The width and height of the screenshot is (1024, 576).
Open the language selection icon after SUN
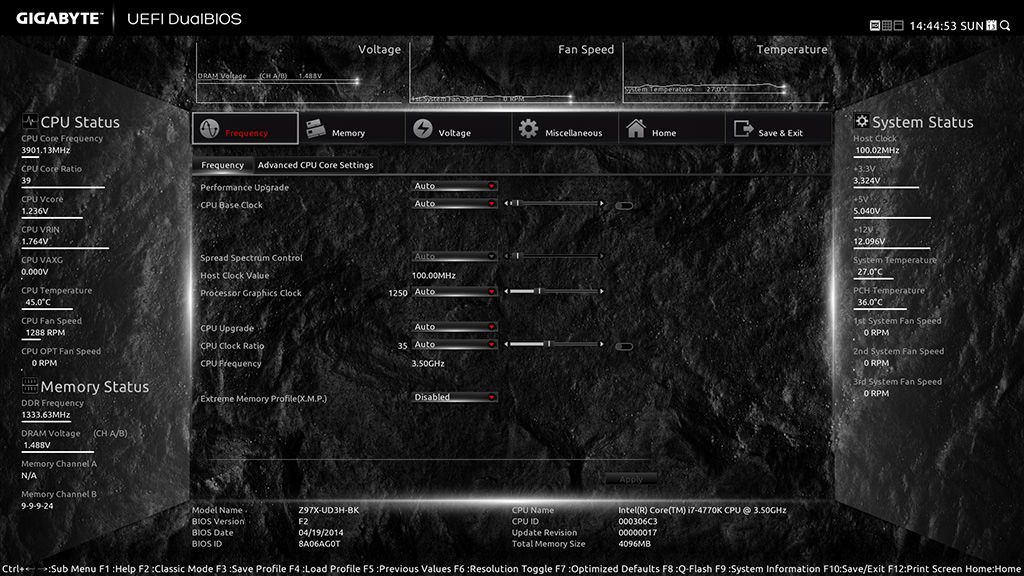click(991, 25)
